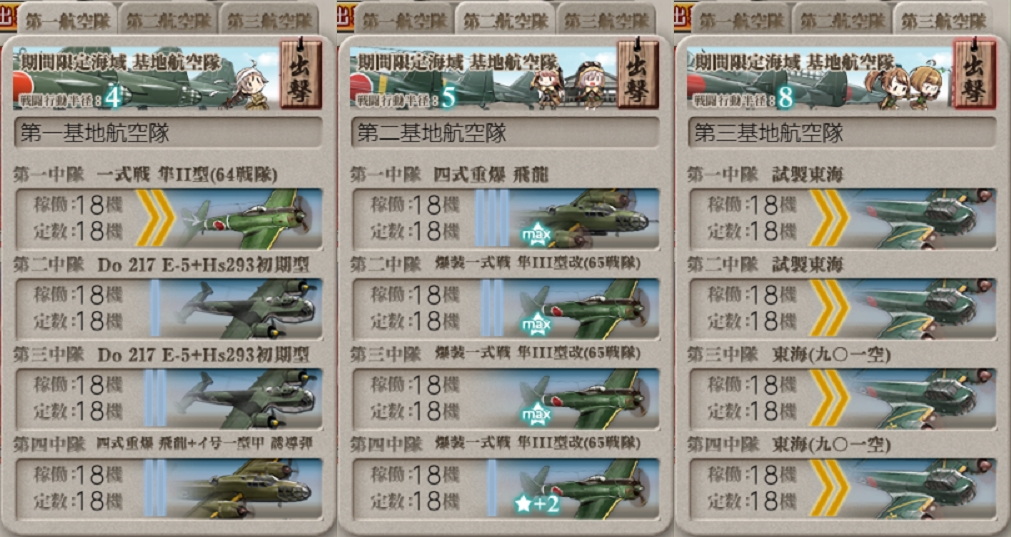The height and width of the screenshot is (537, 1011).
Task: Click the ★+2 badge on 隼III型改 plane
Action: click(536, 504)
